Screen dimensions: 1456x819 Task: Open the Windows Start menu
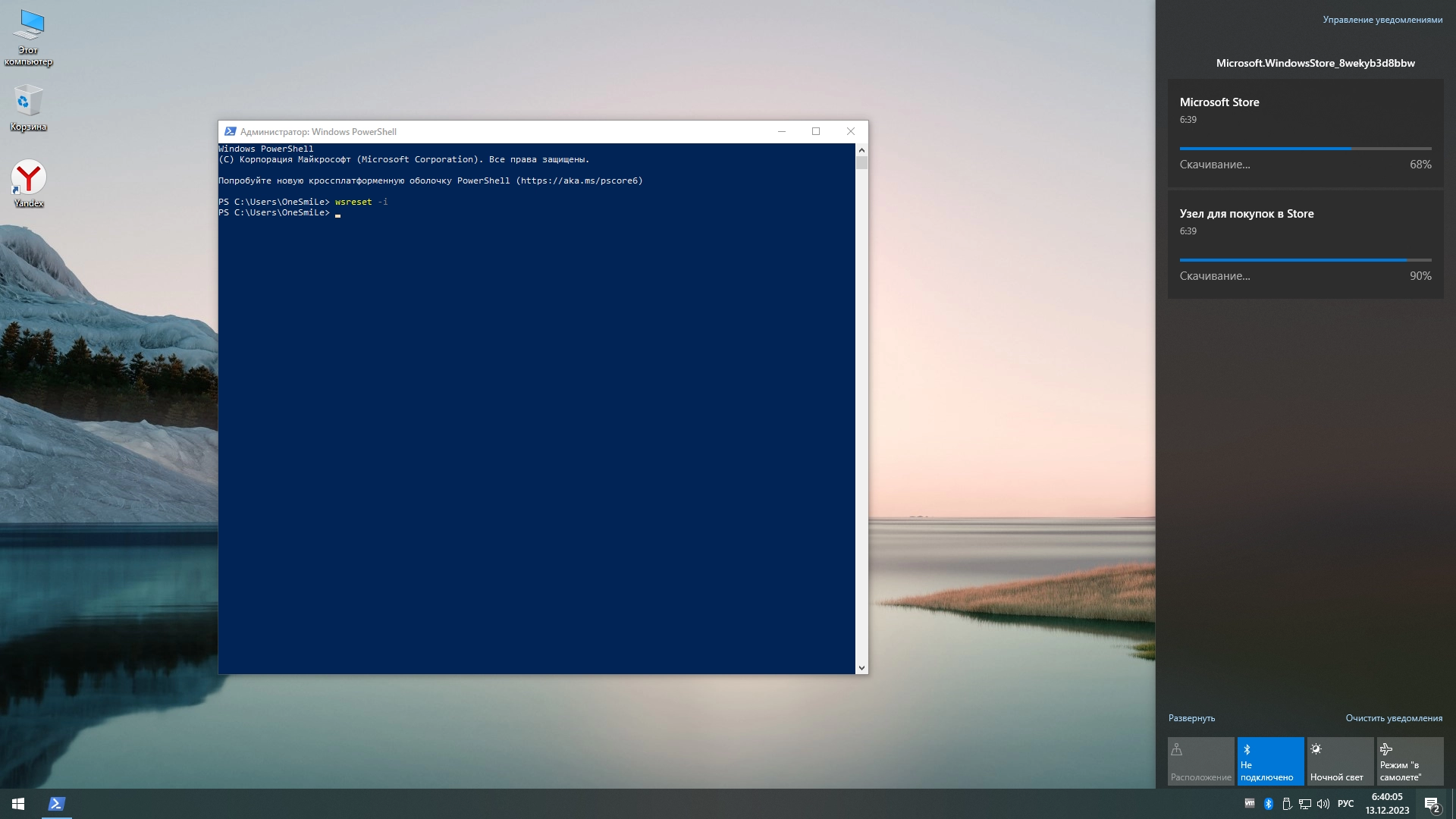(x=18, y=804)
